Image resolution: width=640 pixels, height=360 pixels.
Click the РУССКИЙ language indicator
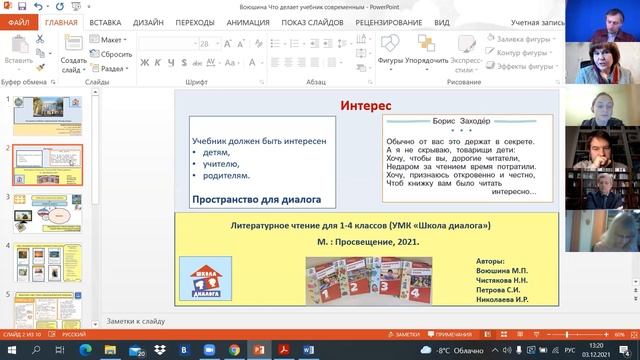point(74,334)
